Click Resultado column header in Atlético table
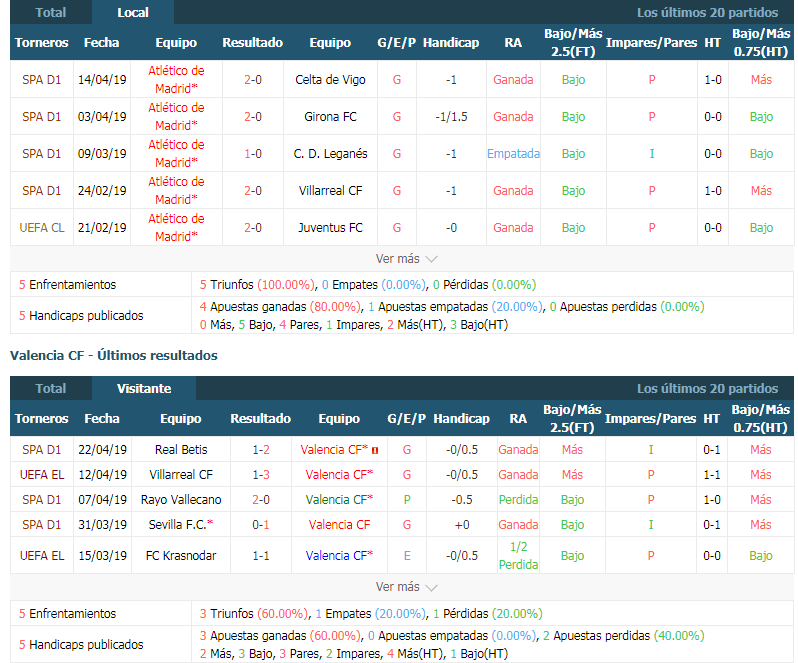Screen dimensions: 798x663 pos(252,42)
